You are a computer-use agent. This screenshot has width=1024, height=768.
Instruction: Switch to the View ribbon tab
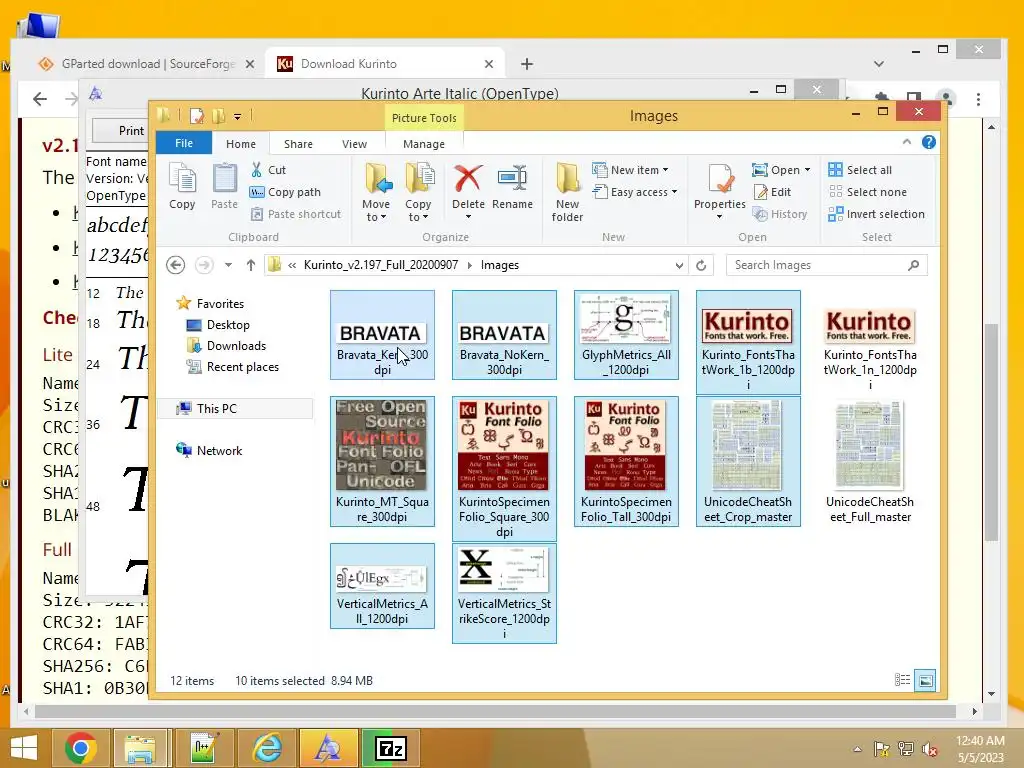355,144
